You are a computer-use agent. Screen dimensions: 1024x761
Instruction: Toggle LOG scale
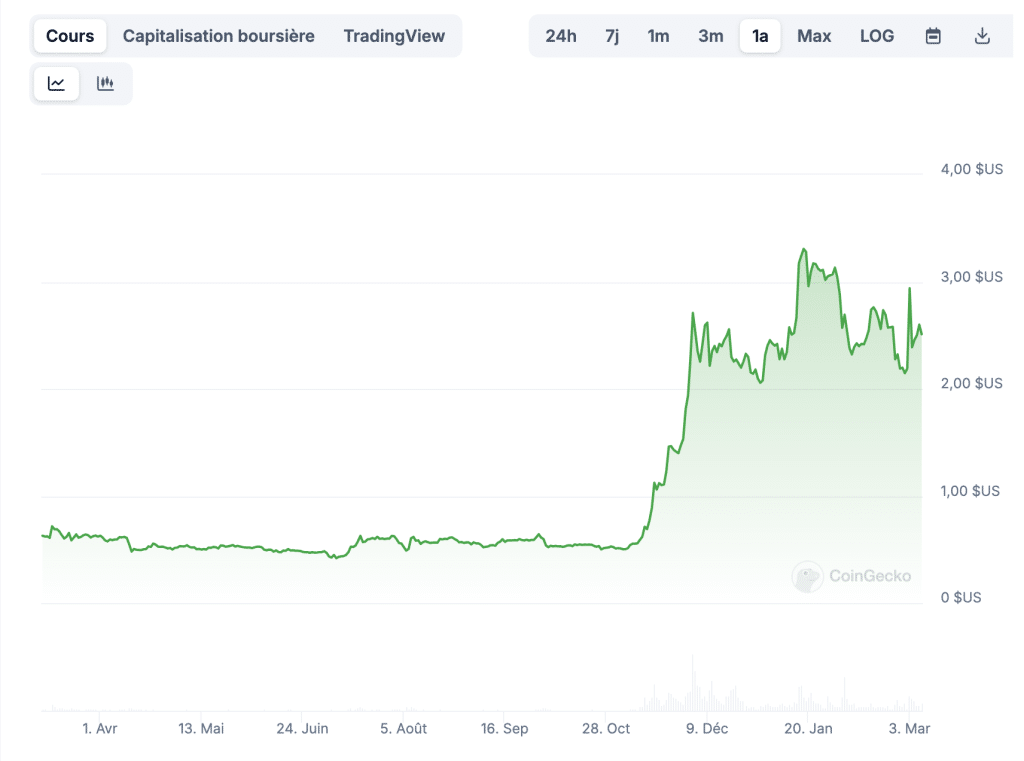click(876, 36)
